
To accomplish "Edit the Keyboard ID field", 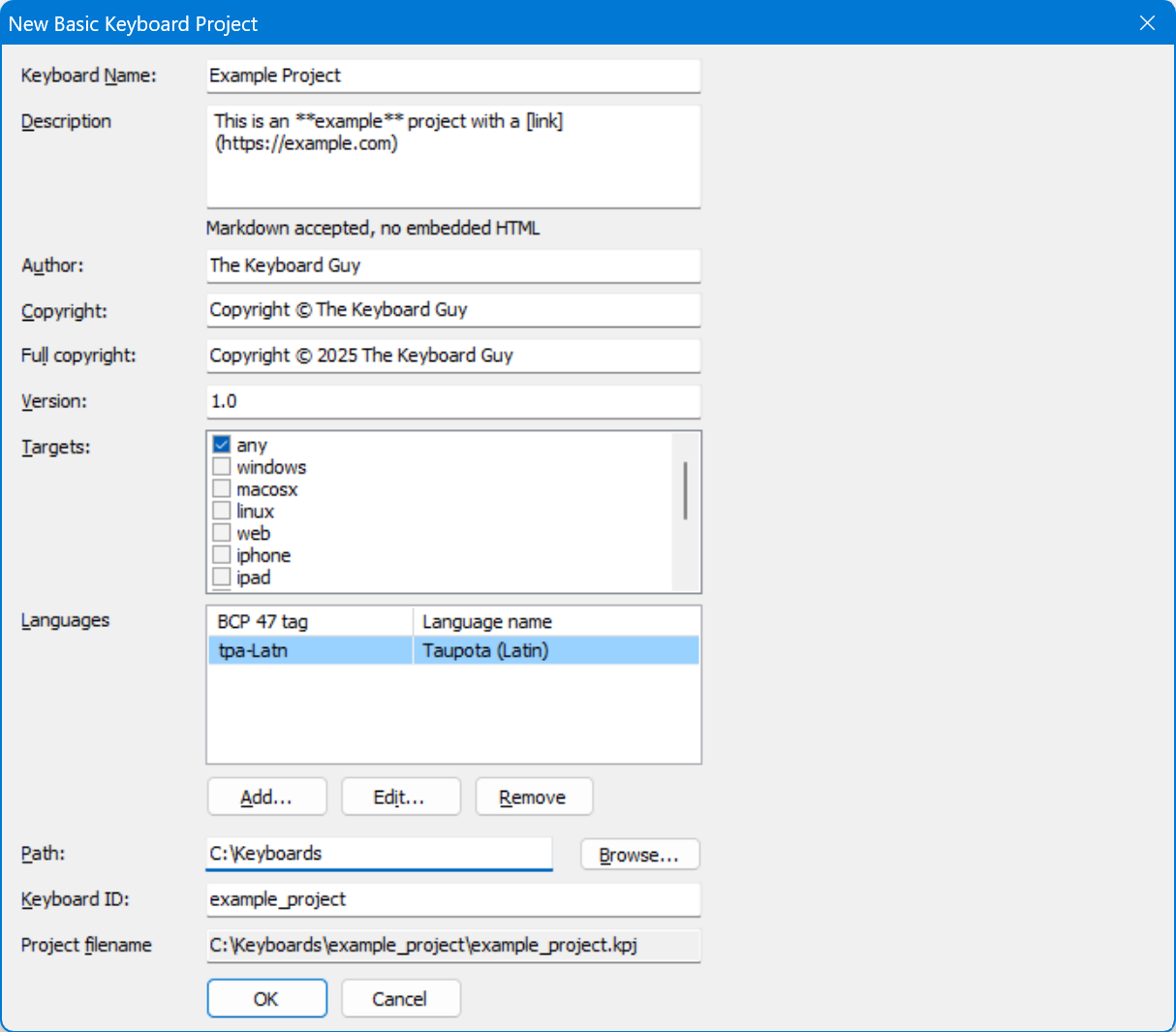I will coord(453,899).
